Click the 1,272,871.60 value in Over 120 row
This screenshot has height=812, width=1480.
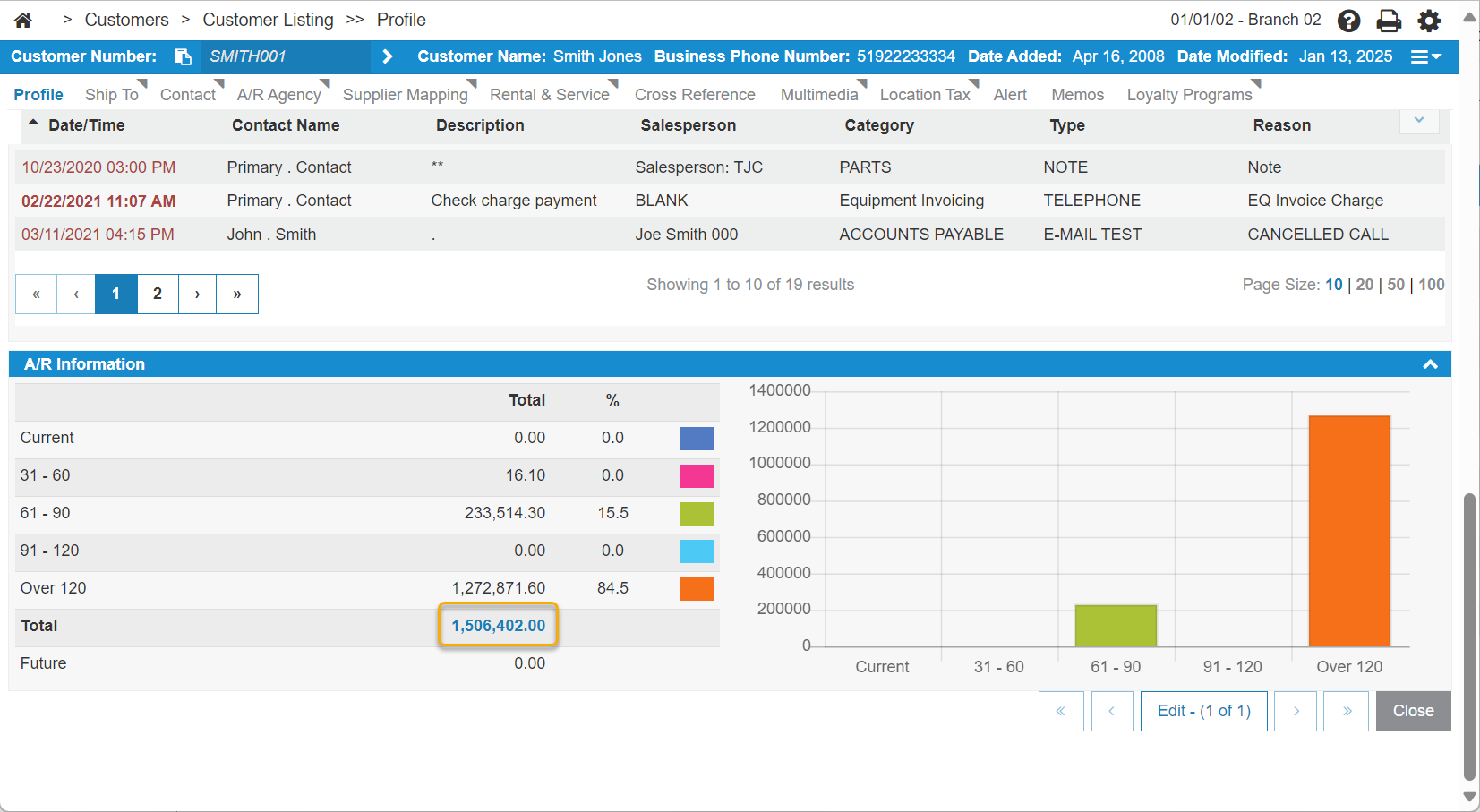(x=499, y=588)
